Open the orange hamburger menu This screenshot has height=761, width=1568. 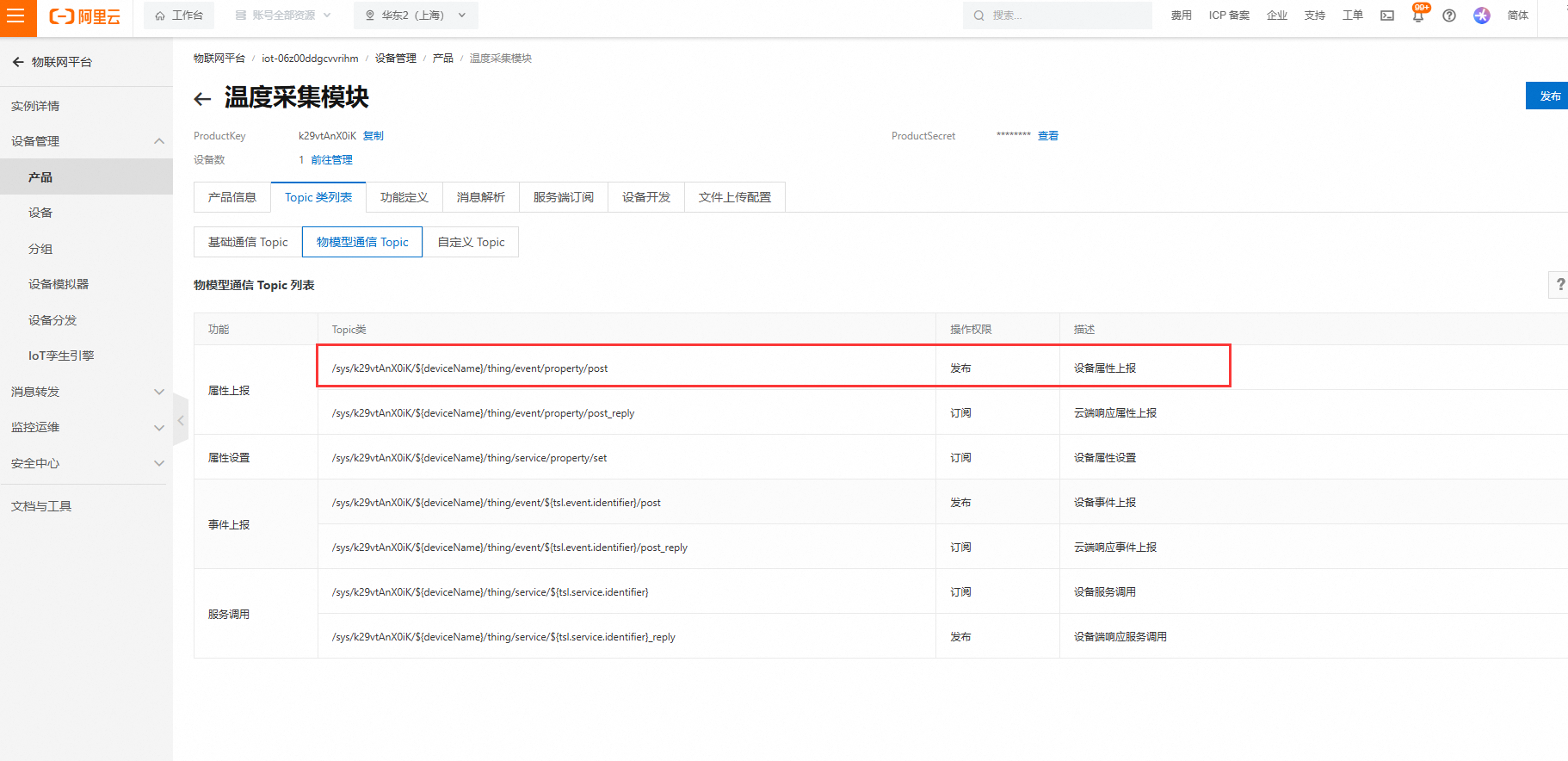[17, 17]
